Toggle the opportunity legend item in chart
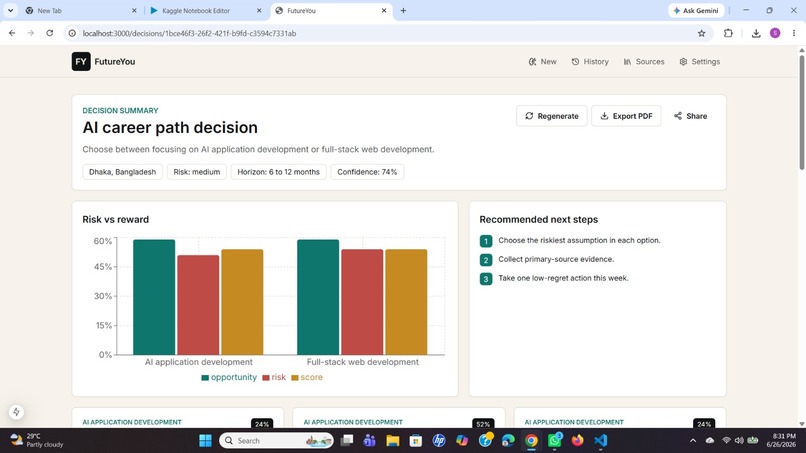This screenshot has width=806, height=453. click(229, 377)
